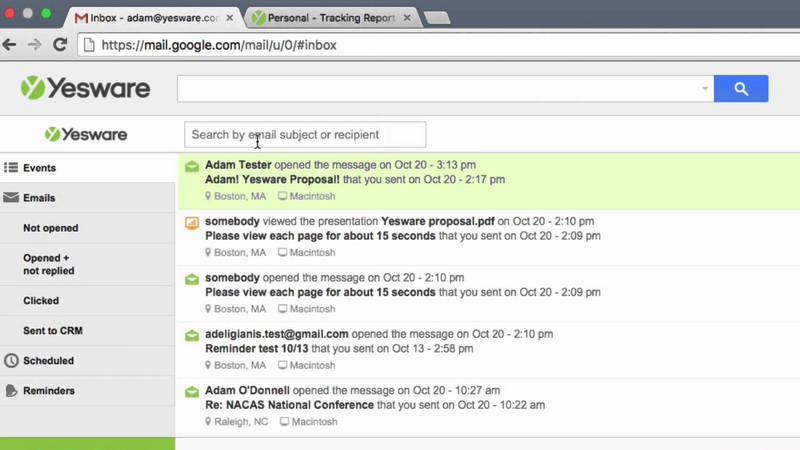
Task: Click the Adam O'Donnell name link
Action: (247, 390)
